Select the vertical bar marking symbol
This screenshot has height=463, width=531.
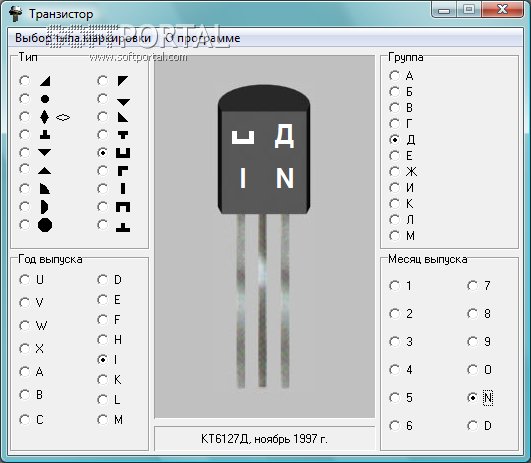pos(103,188)
